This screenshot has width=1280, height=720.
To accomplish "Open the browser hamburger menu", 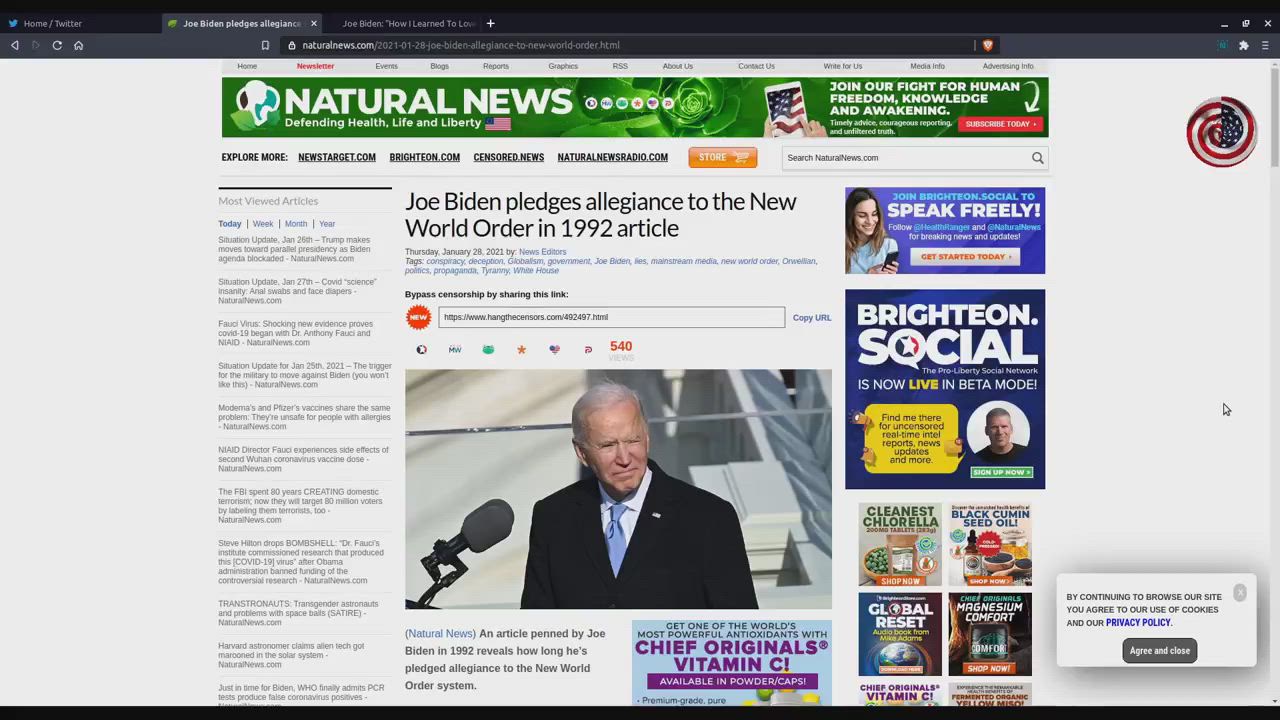I will [1265, 45].
